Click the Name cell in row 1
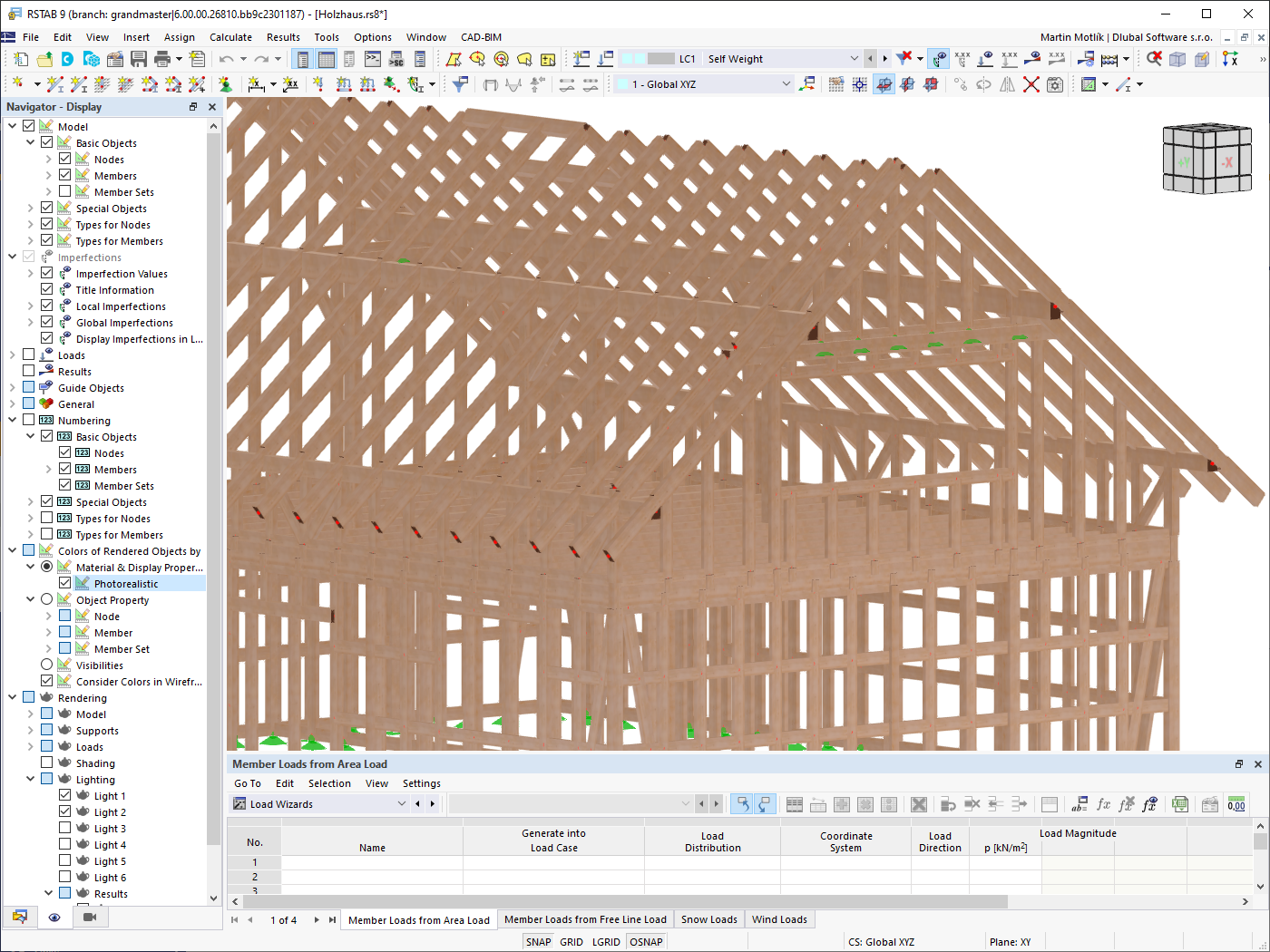The width and height of the screenshot is (1270, 952). pos(372,862)
